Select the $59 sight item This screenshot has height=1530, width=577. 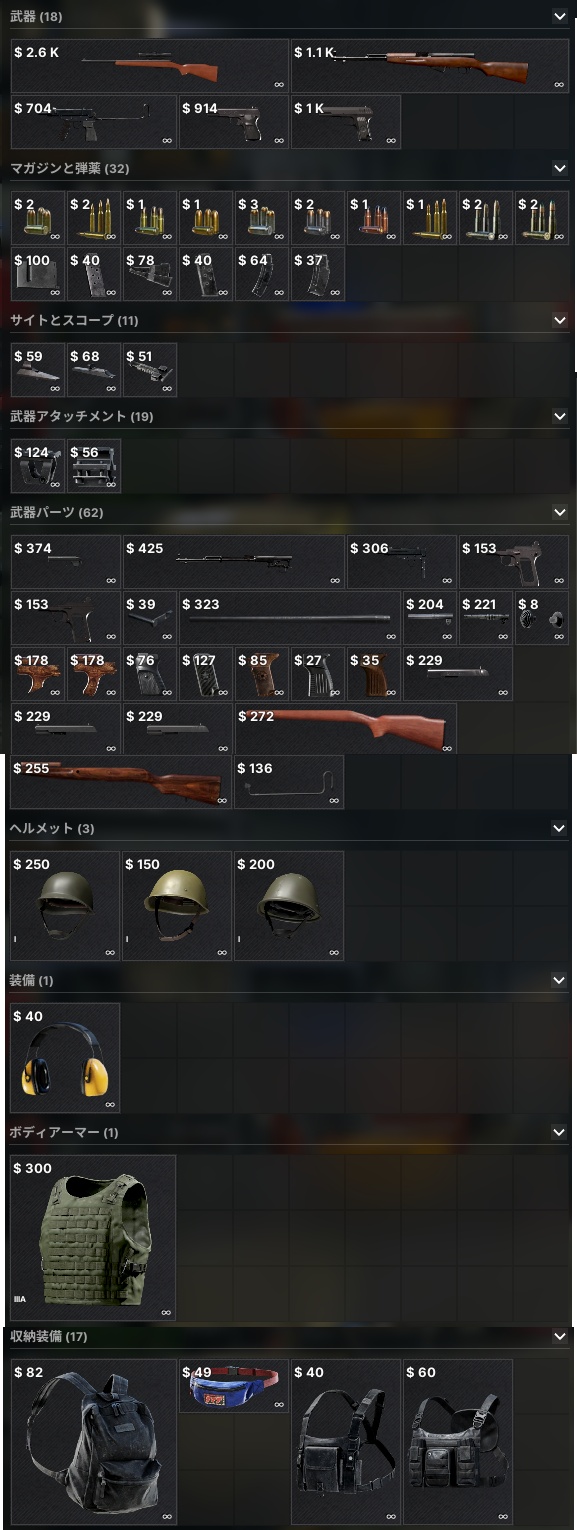[x=37, y=370]
